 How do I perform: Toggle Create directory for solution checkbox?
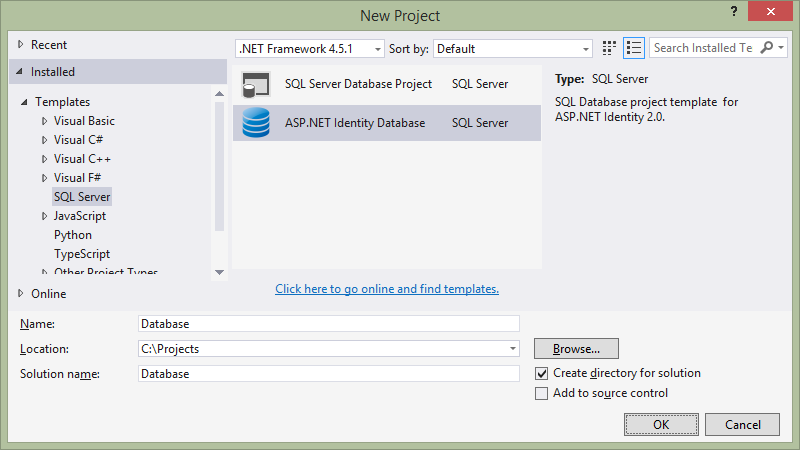click(x=541, y=373)
